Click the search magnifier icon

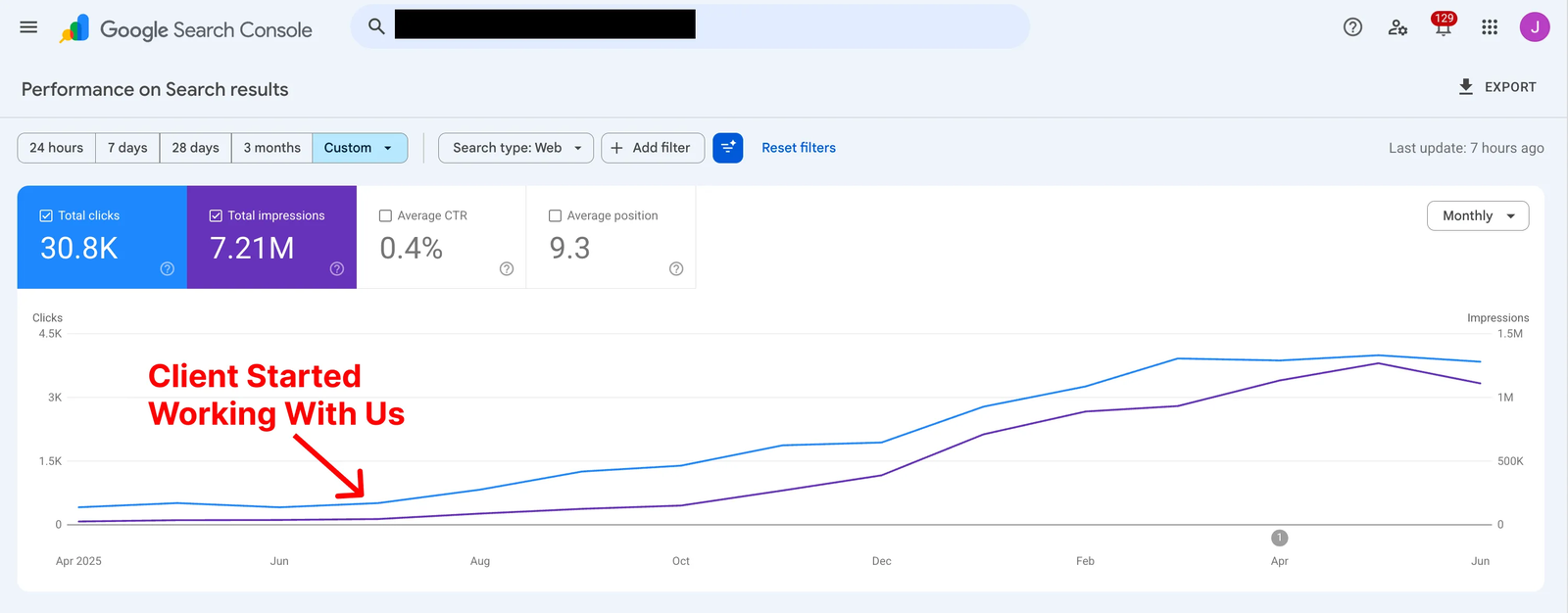[x=376, y=26]
